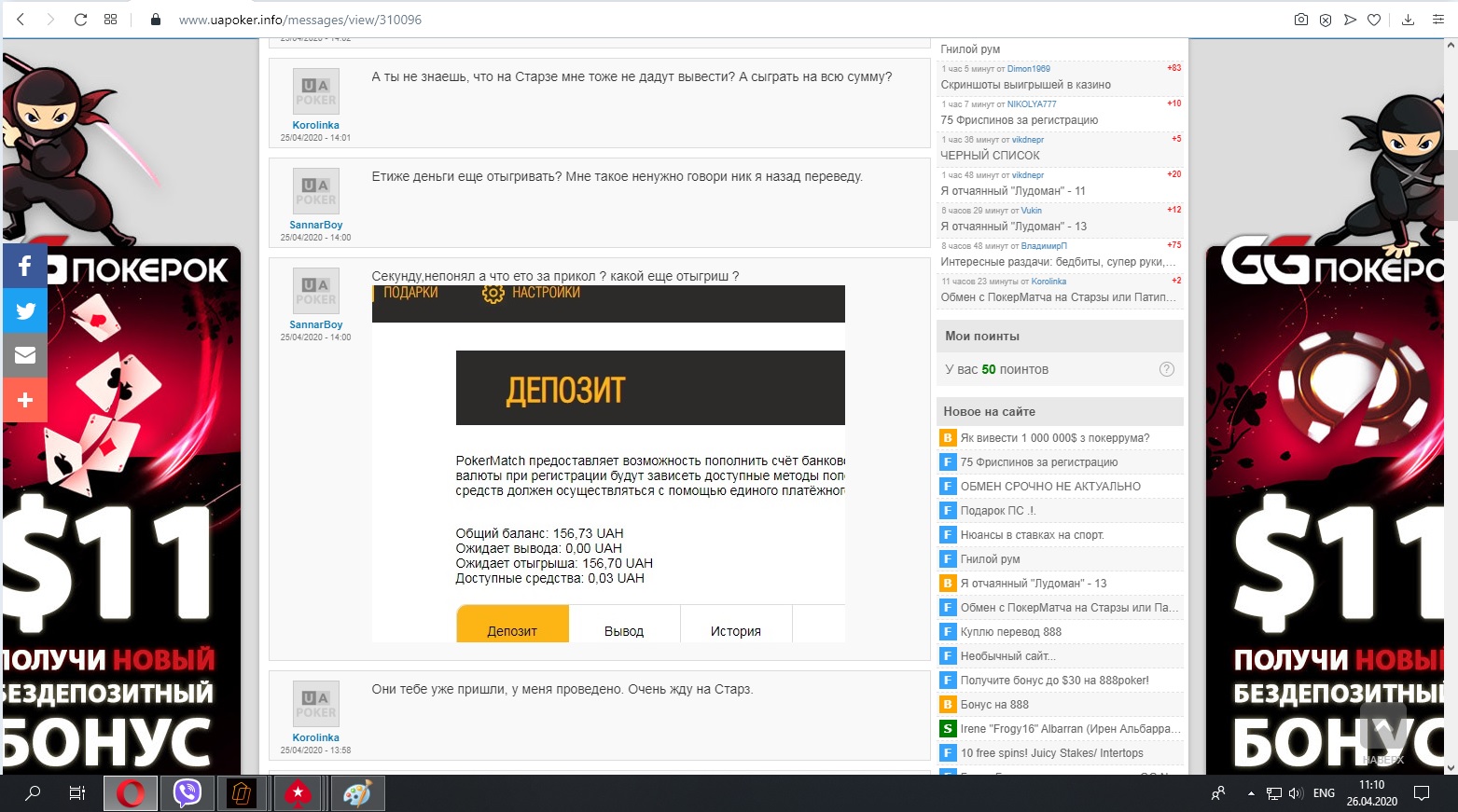Click the deposit screenshot image
1458x812 pixels.
tap(608, 463)
